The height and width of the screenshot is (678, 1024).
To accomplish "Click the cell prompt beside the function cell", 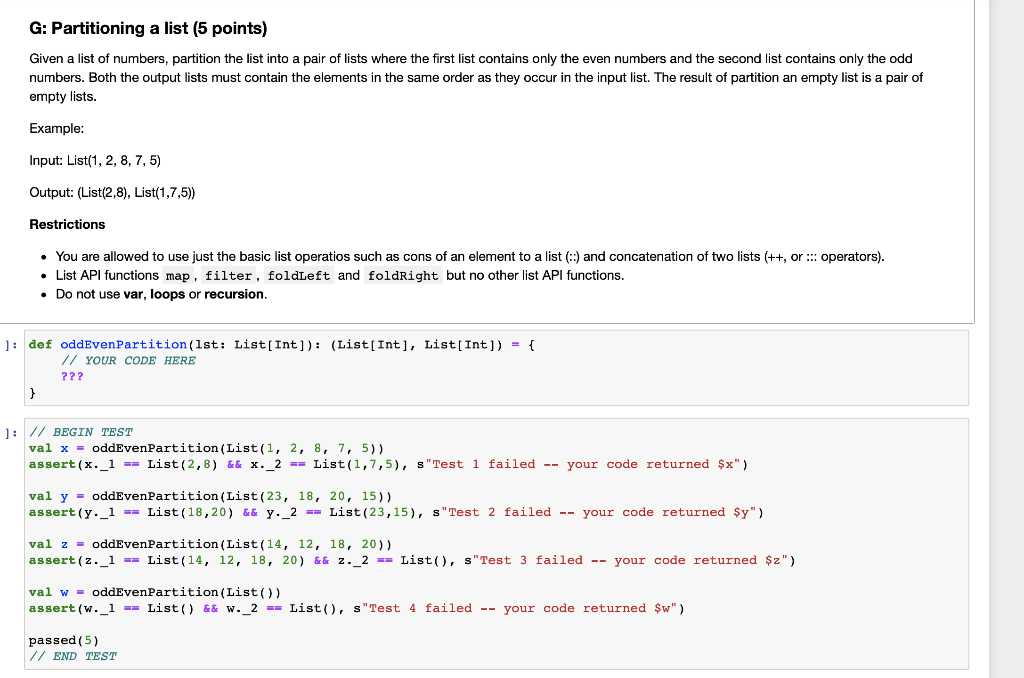I will tap(10, 344).
